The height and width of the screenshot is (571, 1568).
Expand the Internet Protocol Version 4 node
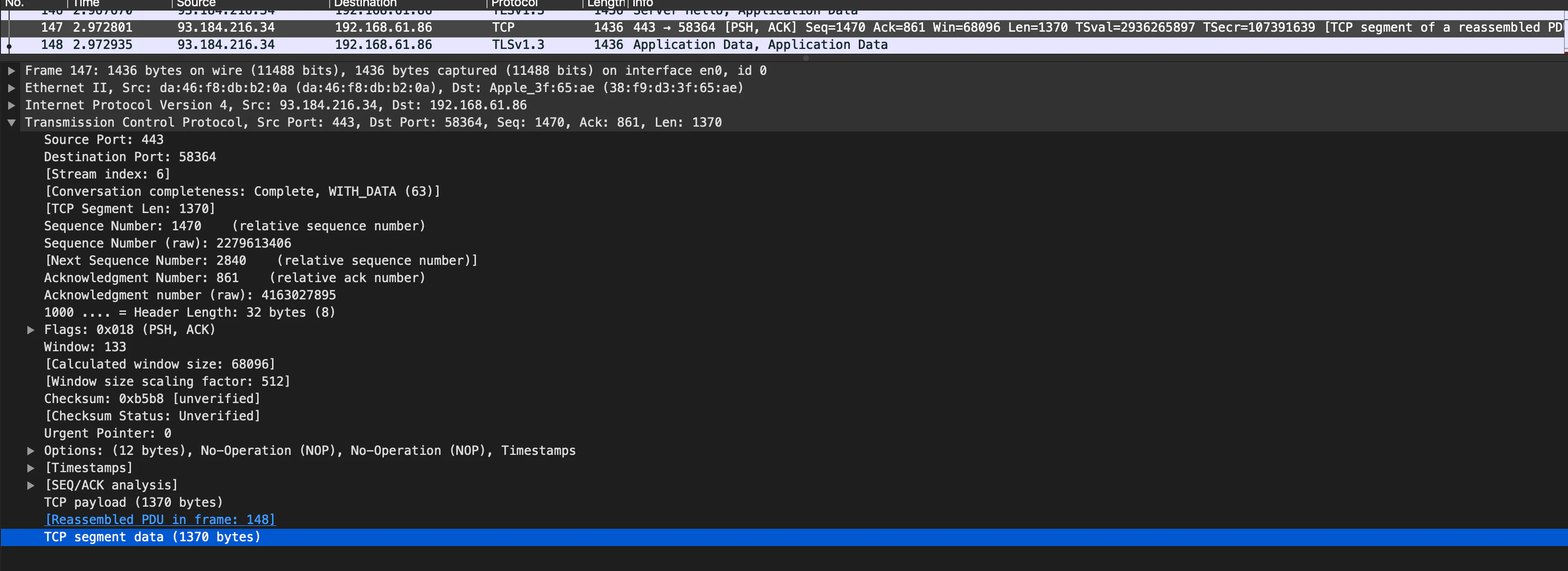point(12,105)
